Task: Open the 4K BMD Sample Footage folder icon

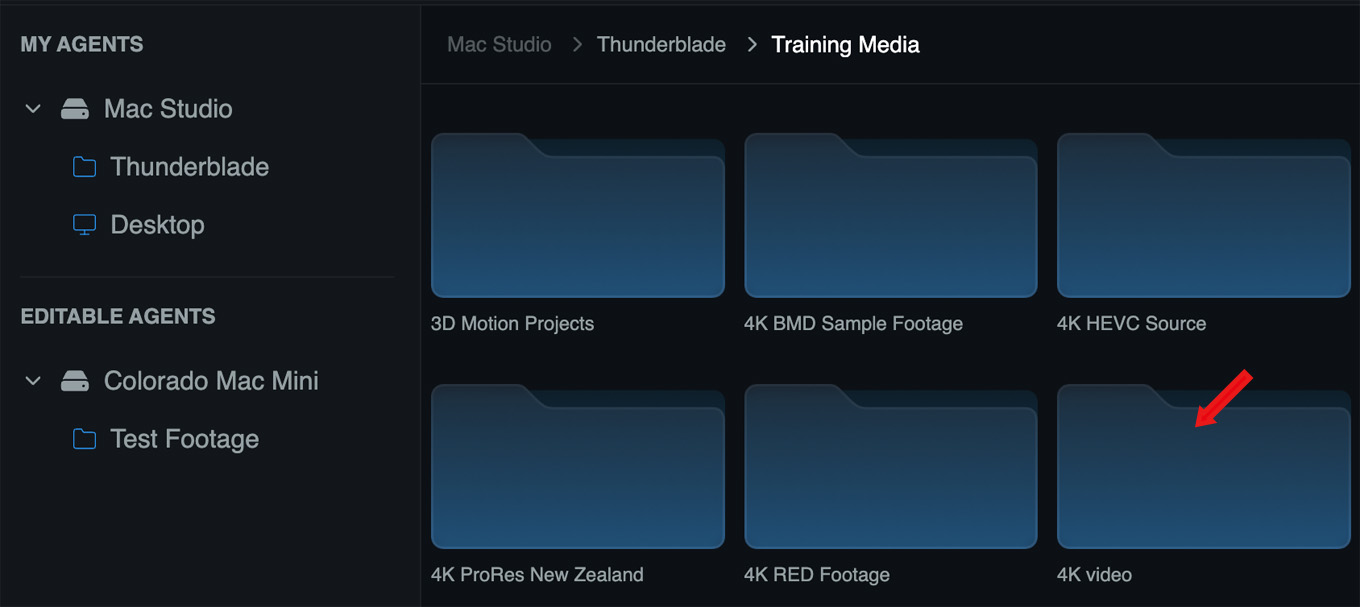Action: [x=890, y=217]
